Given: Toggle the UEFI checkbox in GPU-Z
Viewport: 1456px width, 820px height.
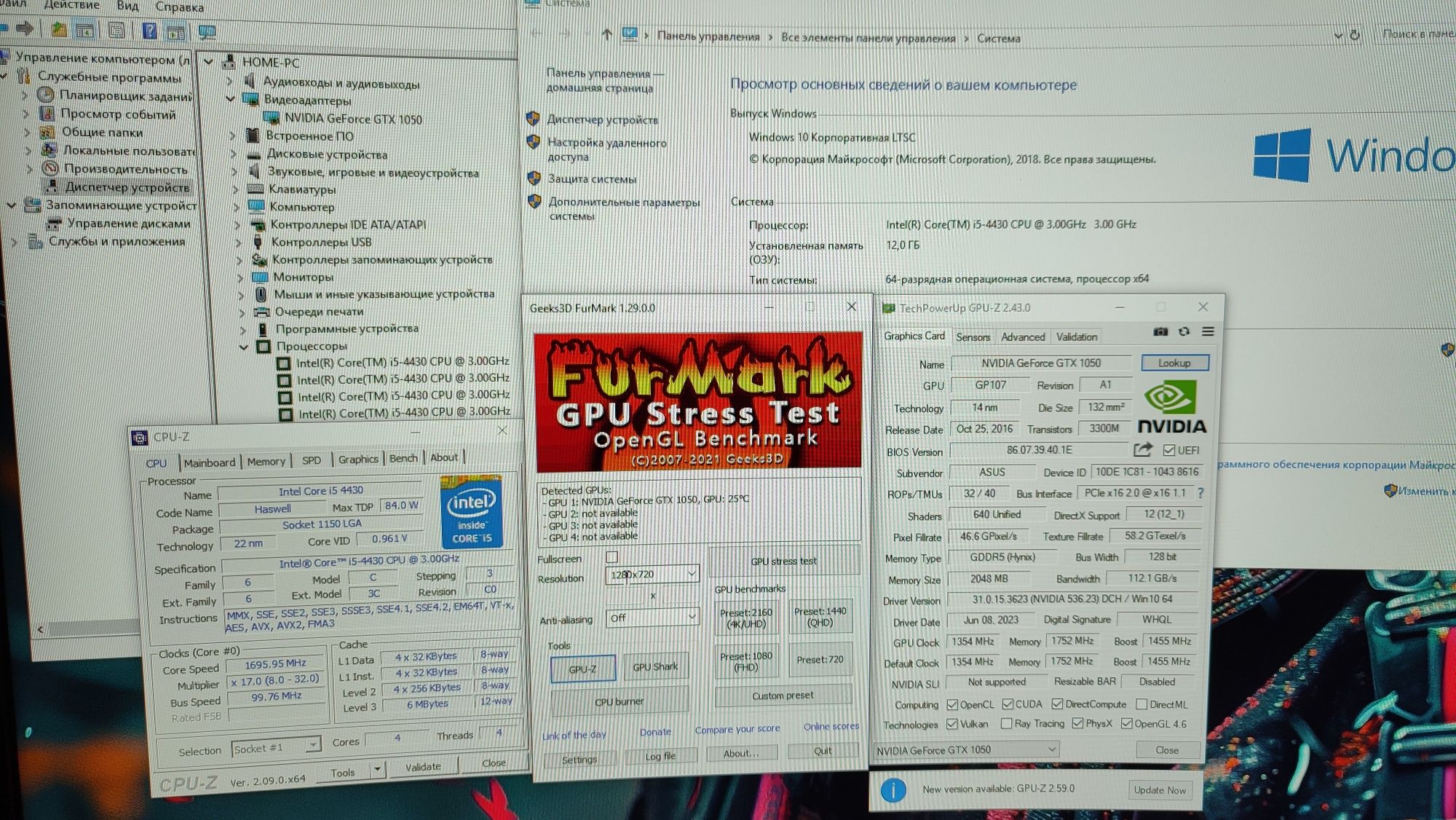Looking at the screenshot, I should click(1169, 450).
